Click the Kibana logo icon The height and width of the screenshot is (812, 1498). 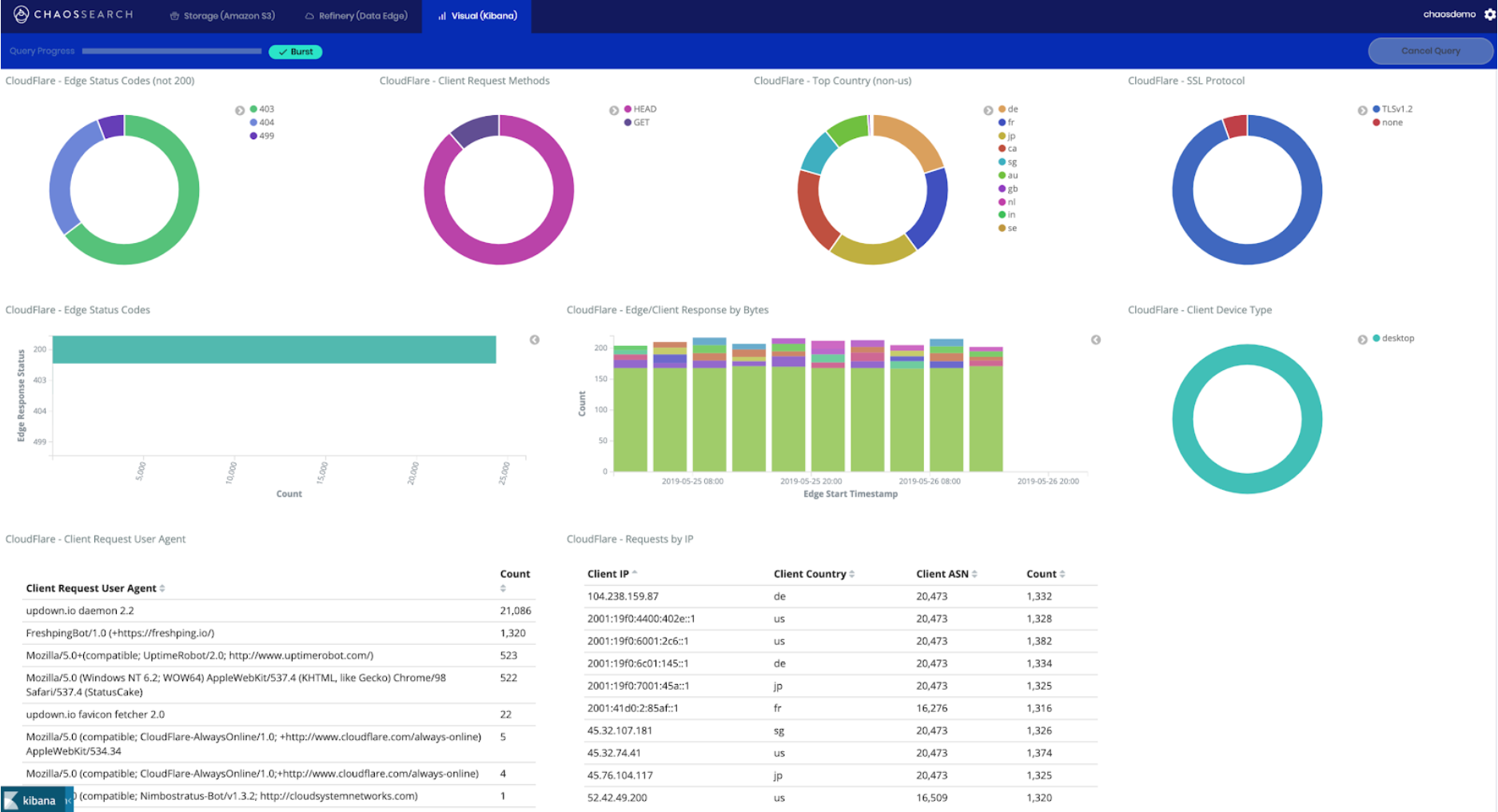(11, 800)
